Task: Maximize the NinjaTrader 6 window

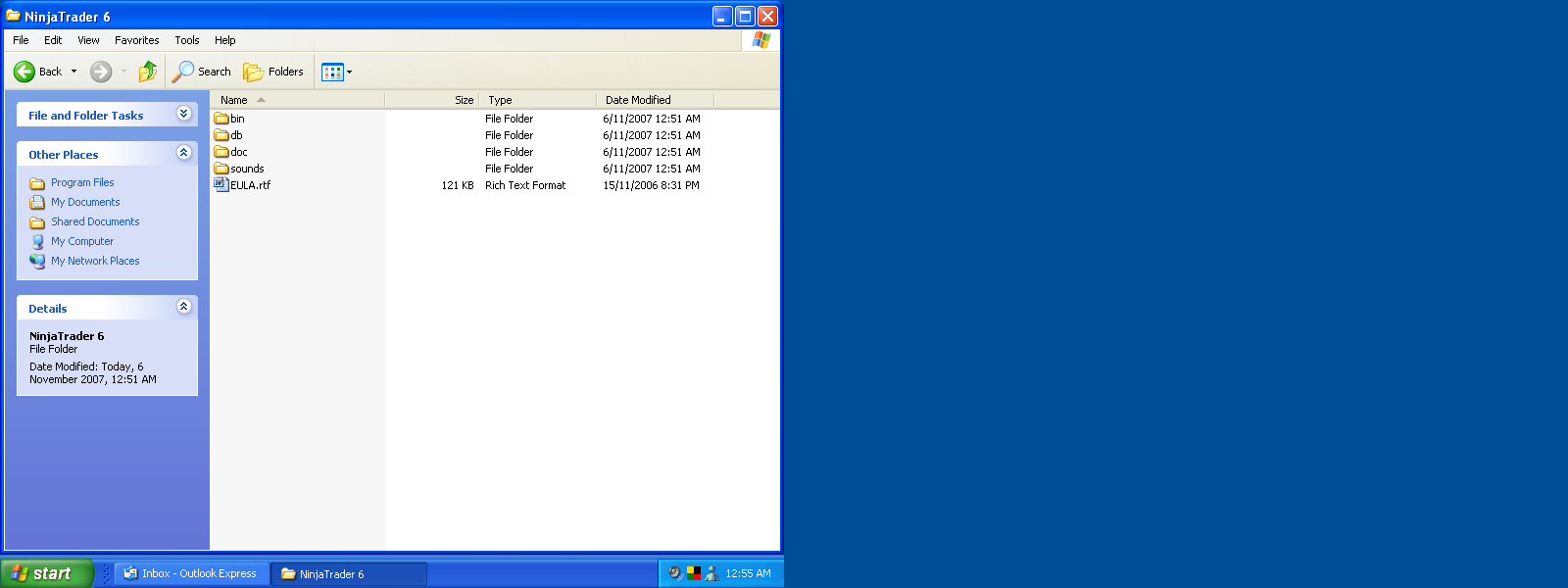Action: (x=745, y=16)
